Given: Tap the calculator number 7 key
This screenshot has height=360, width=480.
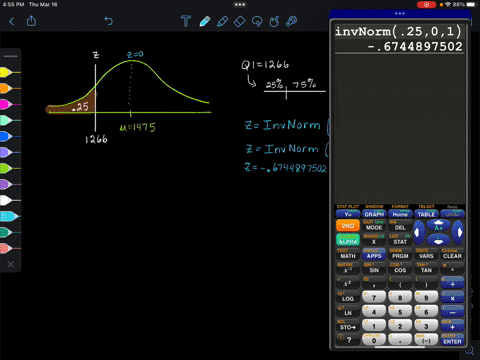Looking at the screenshot, I should 374,297.
